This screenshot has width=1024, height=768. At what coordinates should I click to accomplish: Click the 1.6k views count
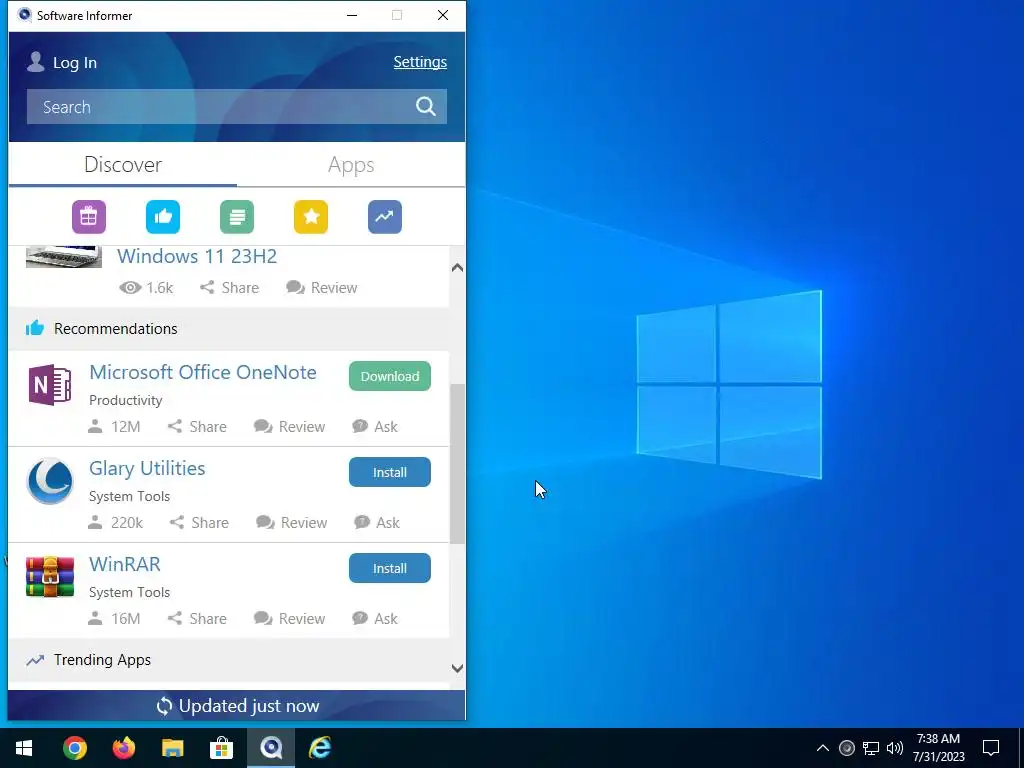coord(146,287)
